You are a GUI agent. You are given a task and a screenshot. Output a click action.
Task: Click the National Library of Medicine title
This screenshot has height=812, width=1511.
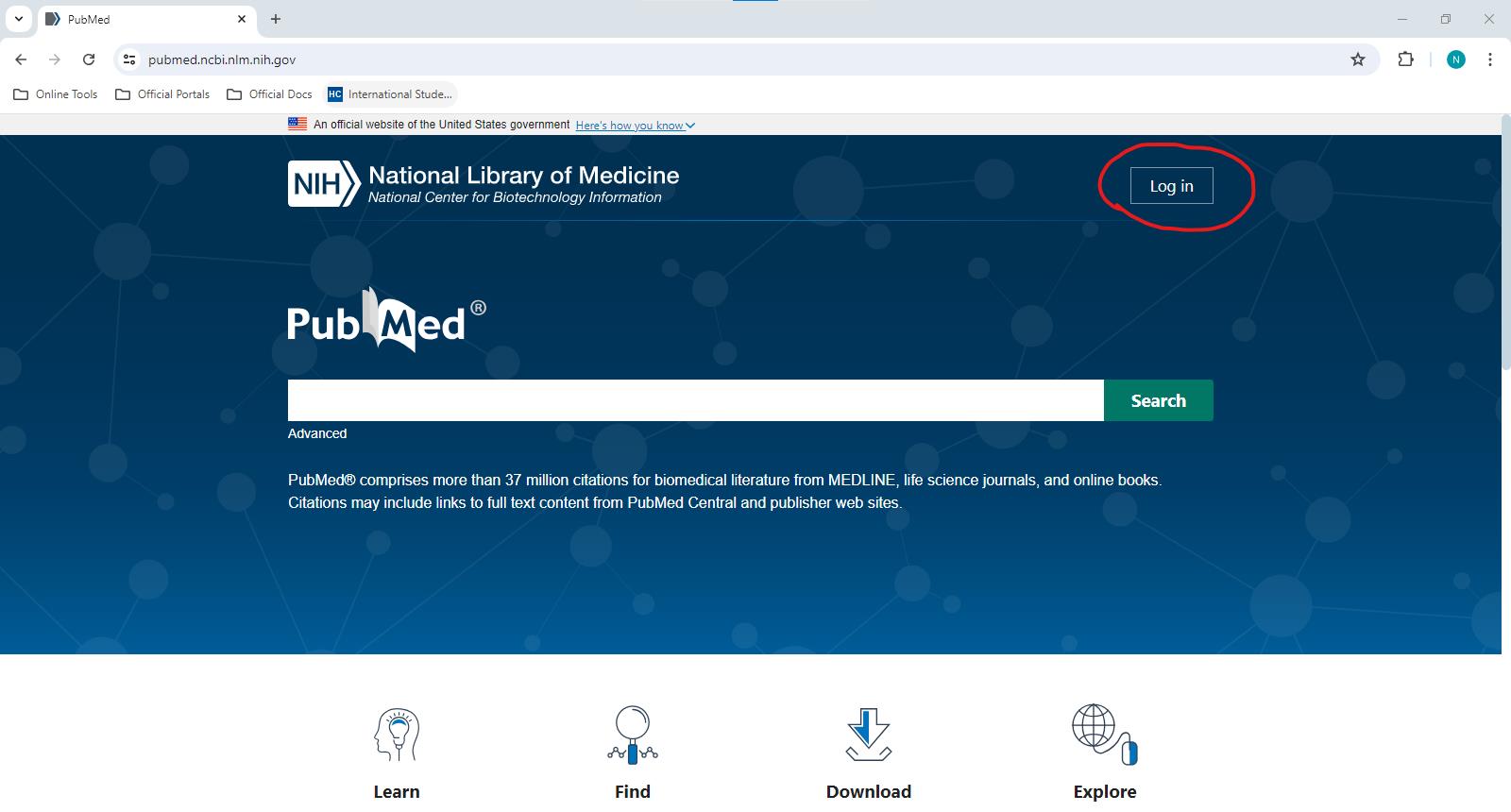tap(524, 175)
